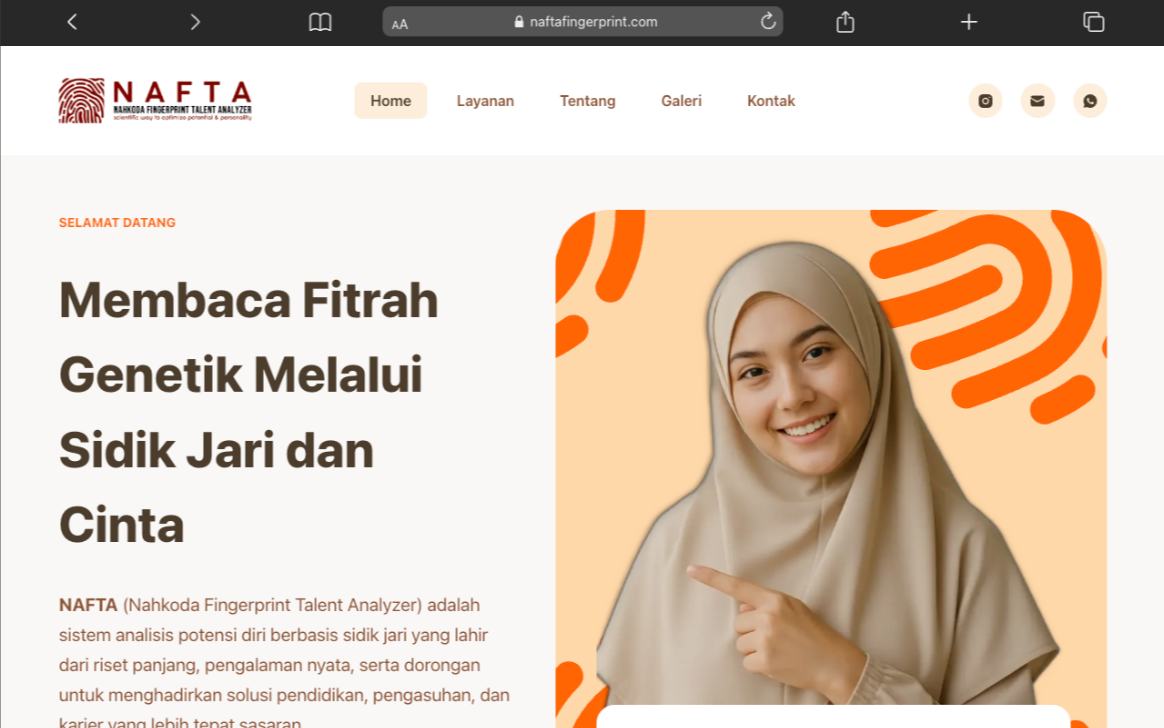Open the WhatsApp chat icon

point(1090,101)
